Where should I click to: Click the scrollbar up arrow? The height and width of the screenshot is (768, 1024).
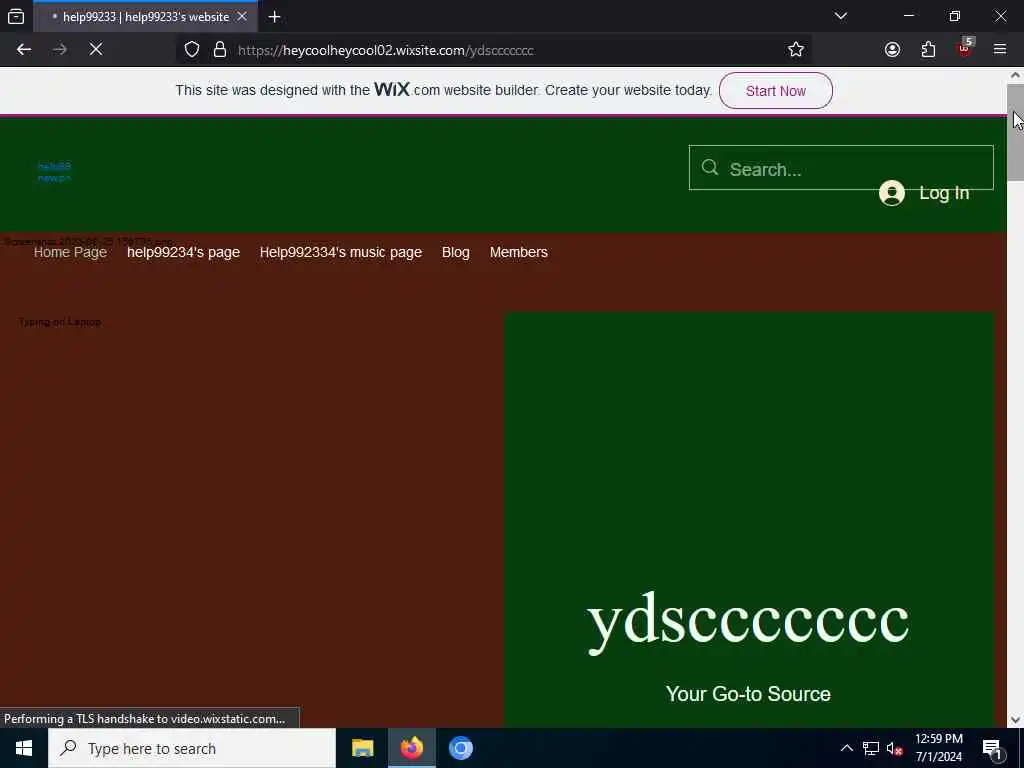point(1015,75)
